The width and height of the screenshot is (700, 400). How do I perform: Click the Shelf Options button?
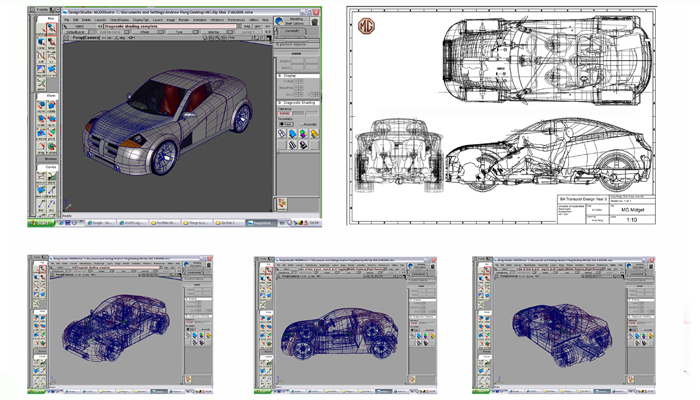[x=294, y=23]
